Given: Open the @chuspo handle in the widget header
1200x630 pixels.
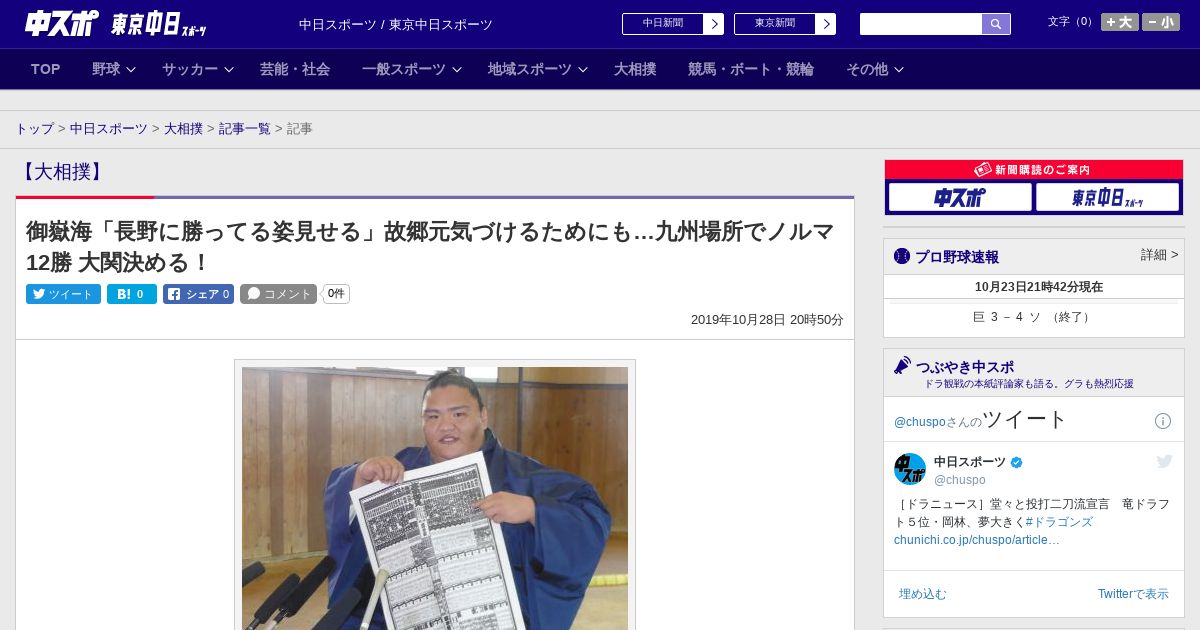Looking at the screenshot, I should 920,422.
